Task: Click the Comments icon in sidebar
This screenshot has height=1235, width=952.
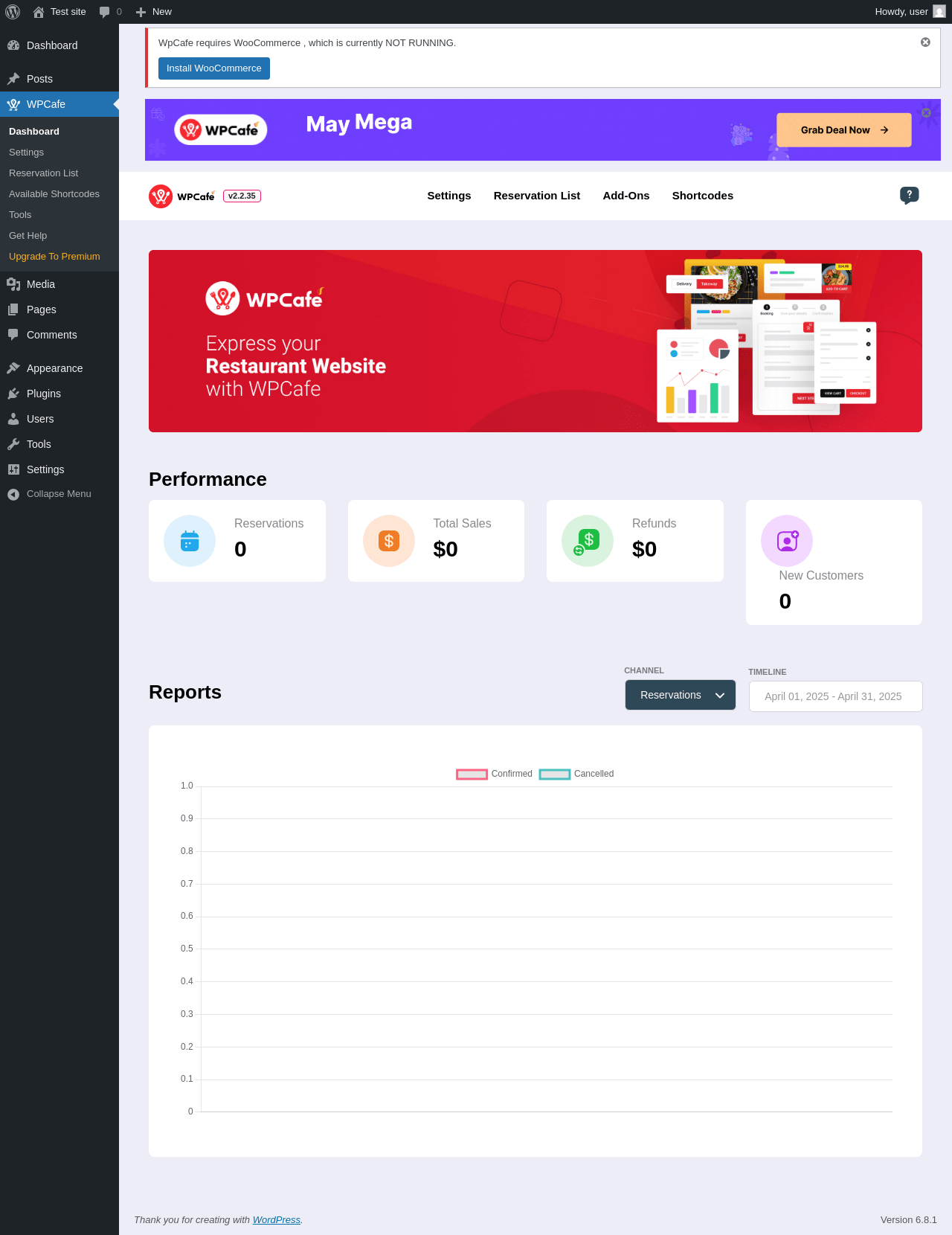Action: [x=13, y=335]
